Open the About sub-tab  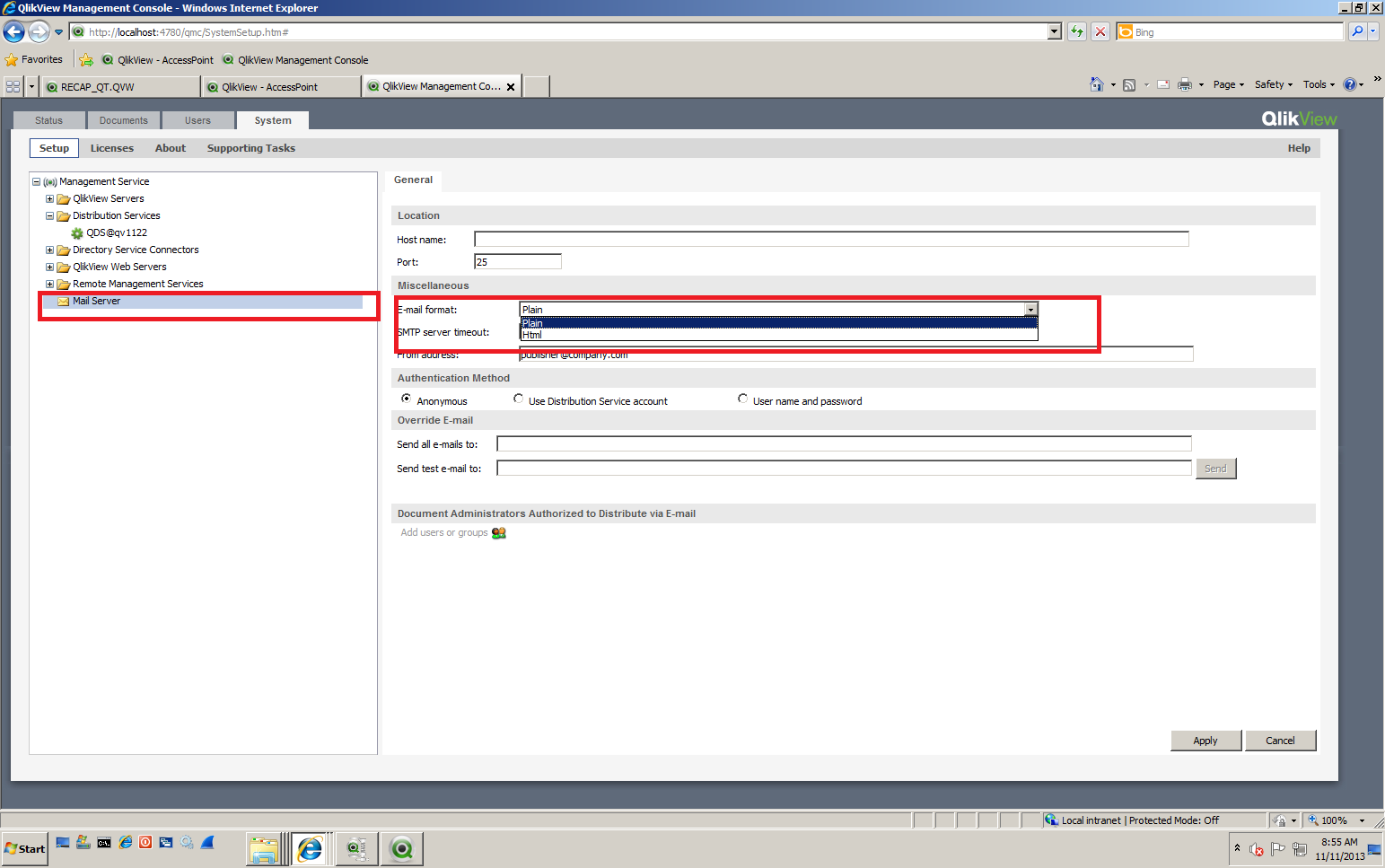[171, 148]
